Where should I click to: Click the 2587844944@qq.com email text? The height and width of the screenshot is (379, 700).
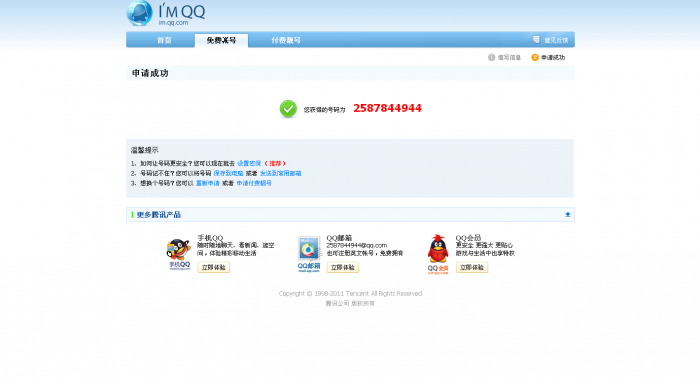357,245
